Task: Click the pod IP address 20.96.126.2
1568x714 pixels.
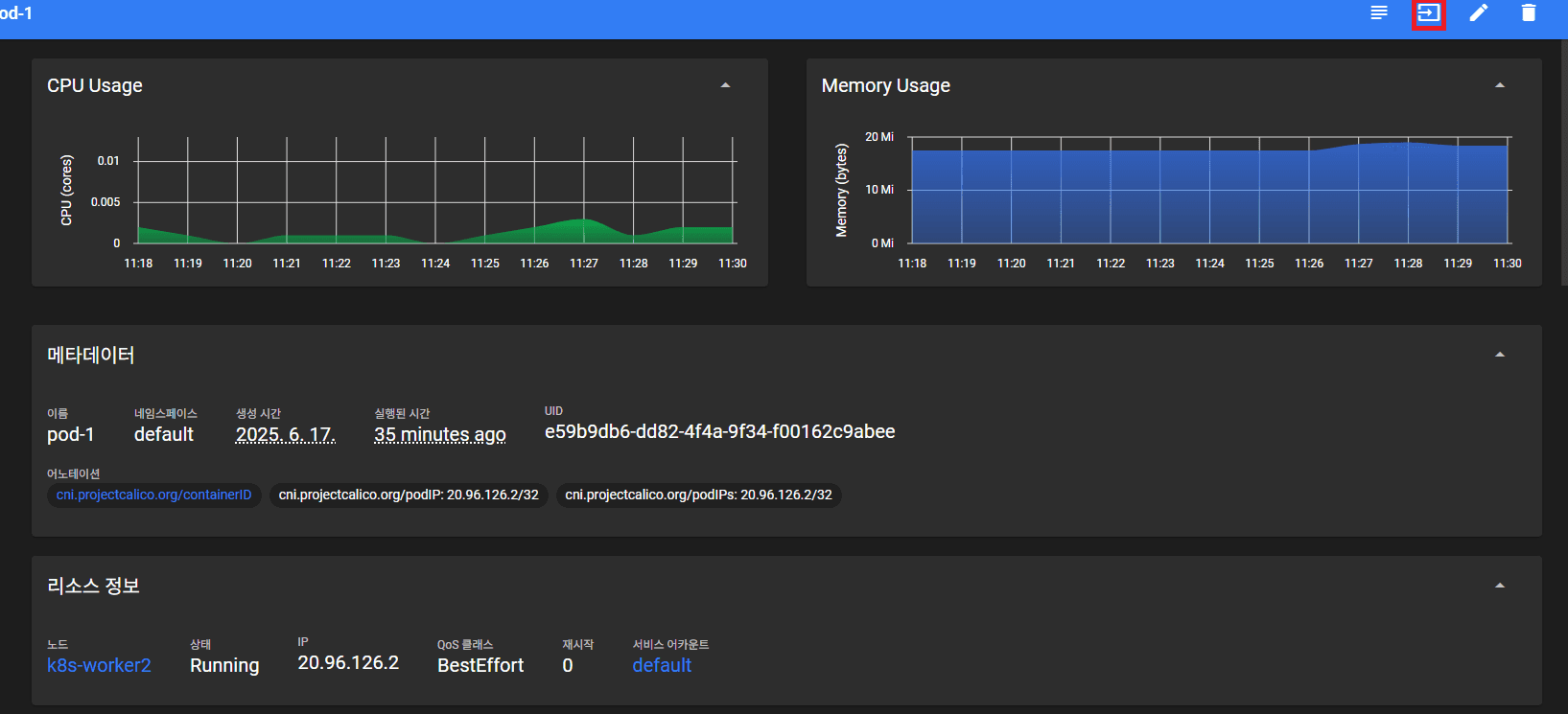Action: coord(348,662)
